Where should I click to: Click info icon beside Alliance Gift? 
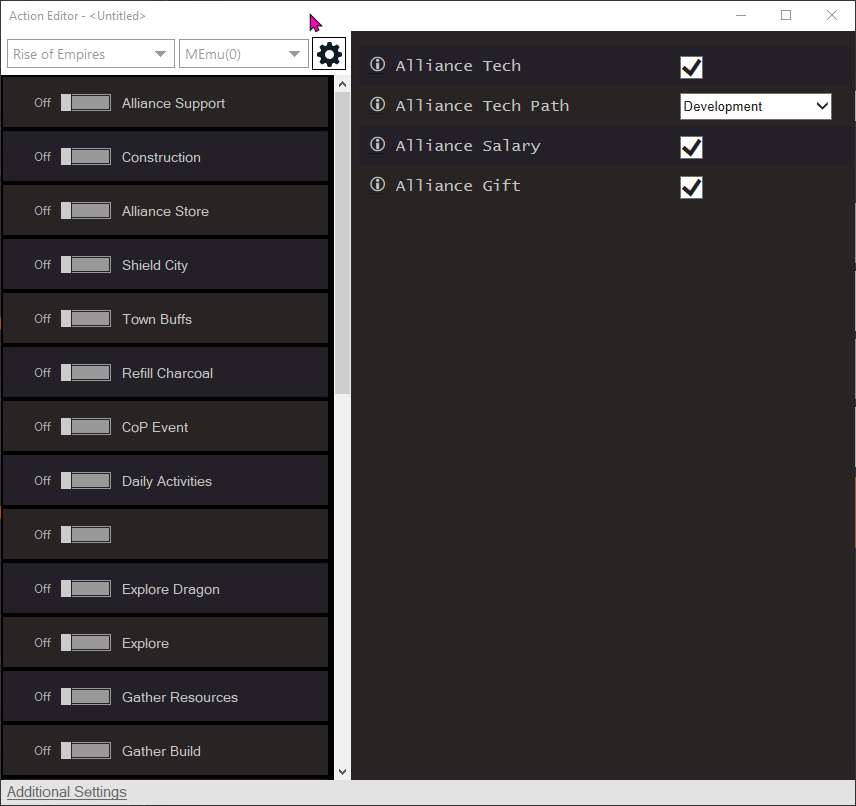tap(377, 185)
